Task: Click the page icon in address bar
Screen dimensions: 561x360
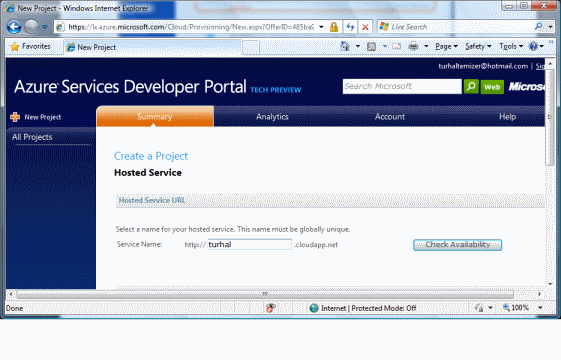Action: pos(60,27)
